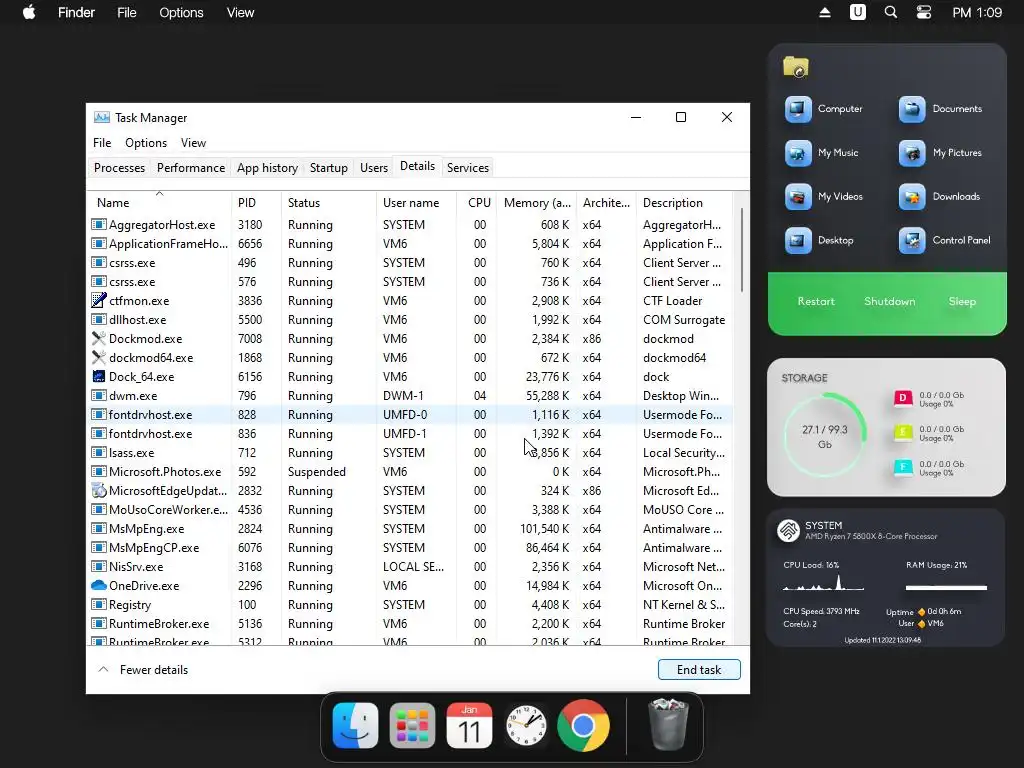Sort by the Memory column header
The width and height of the screenshot is (1024, 768).
click(537, 203)
